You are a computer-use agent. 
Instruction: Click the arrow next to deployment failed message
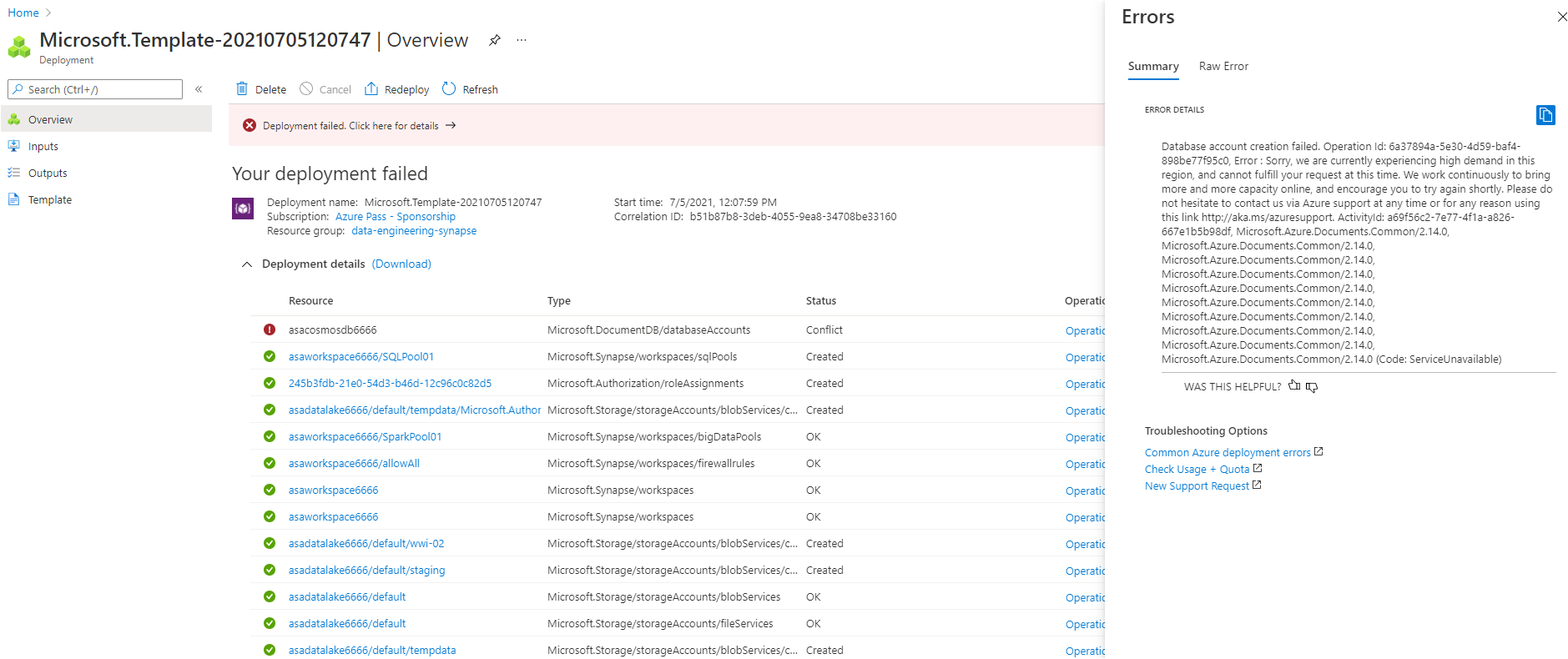click(x=451, y=125)
